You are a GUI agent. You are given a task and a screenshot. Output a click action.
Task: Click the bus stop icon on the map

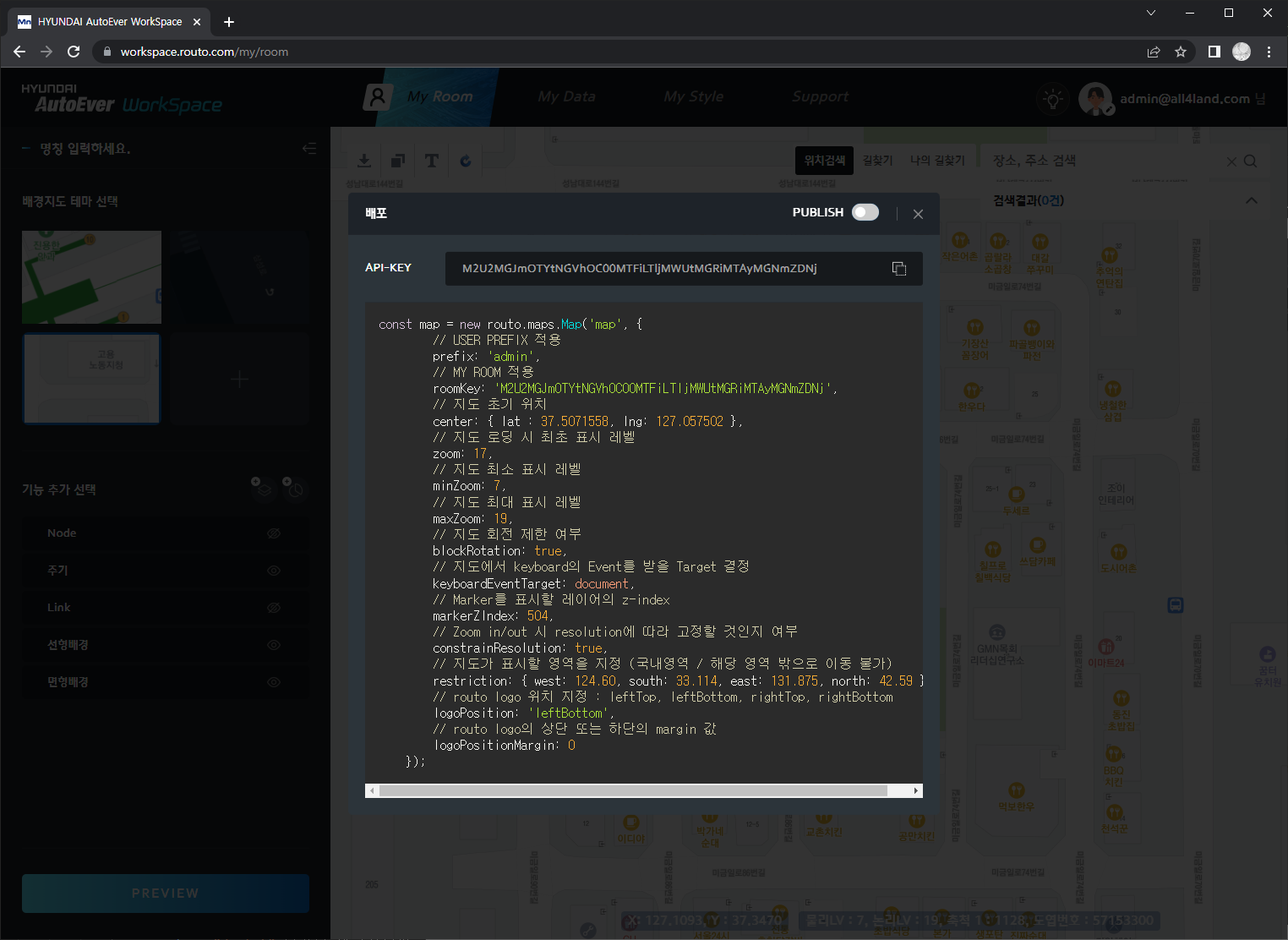tap(1176, 605)
